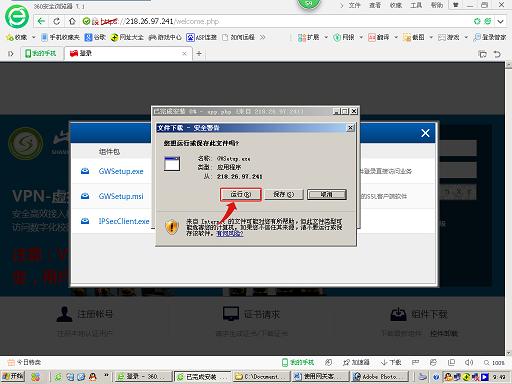The image size is (512, 384).
Task: Close the blue component download panel
Action: (x=425, y=133)
